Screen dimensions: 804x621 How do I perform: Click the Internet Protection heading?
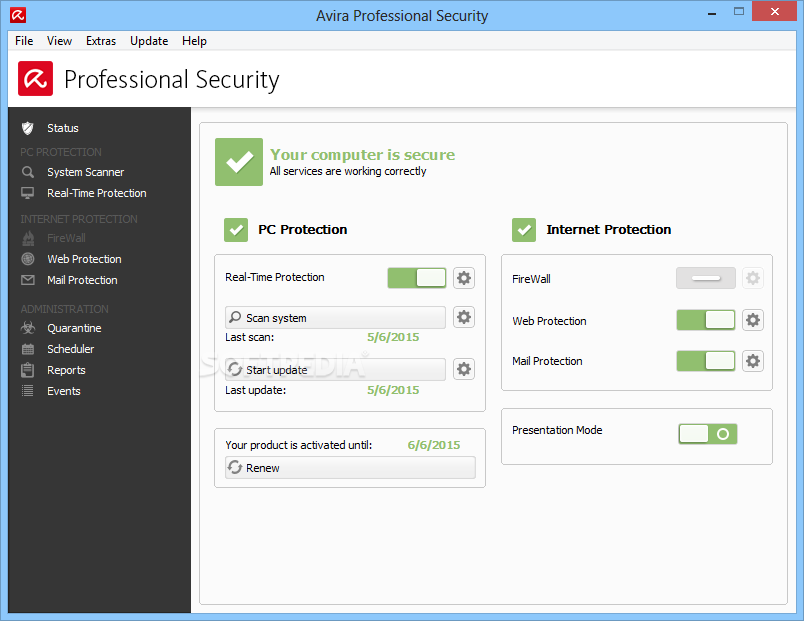609,229
